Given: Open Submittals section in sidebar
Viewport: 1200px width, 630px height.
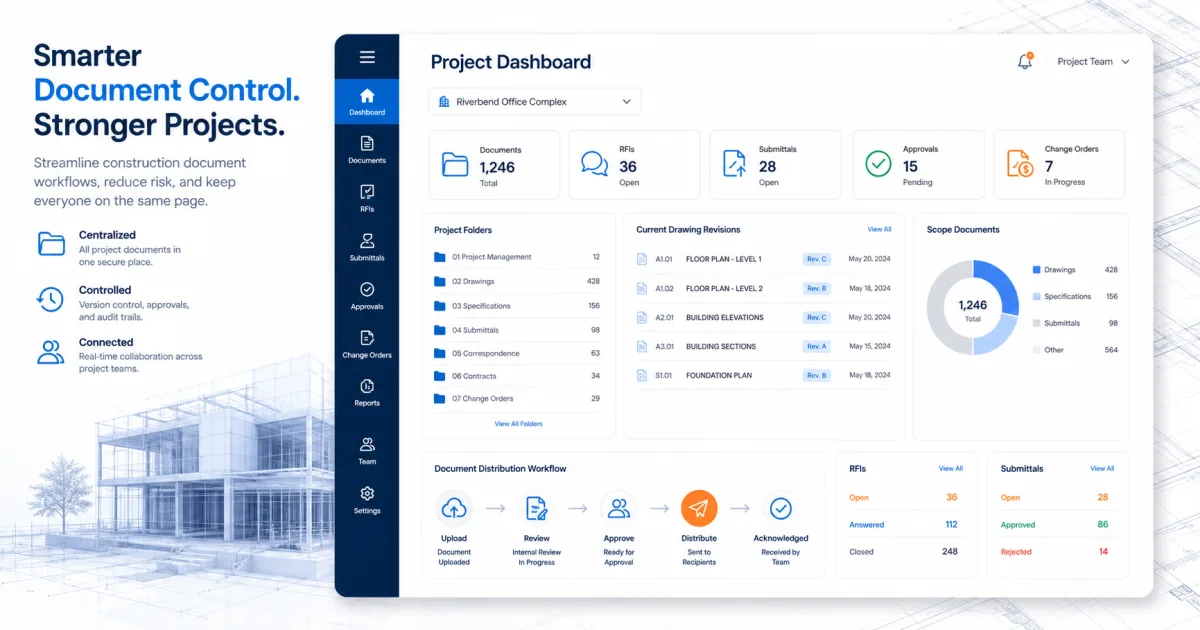Looking at the screenshot, I should click(x=367, y=247).
